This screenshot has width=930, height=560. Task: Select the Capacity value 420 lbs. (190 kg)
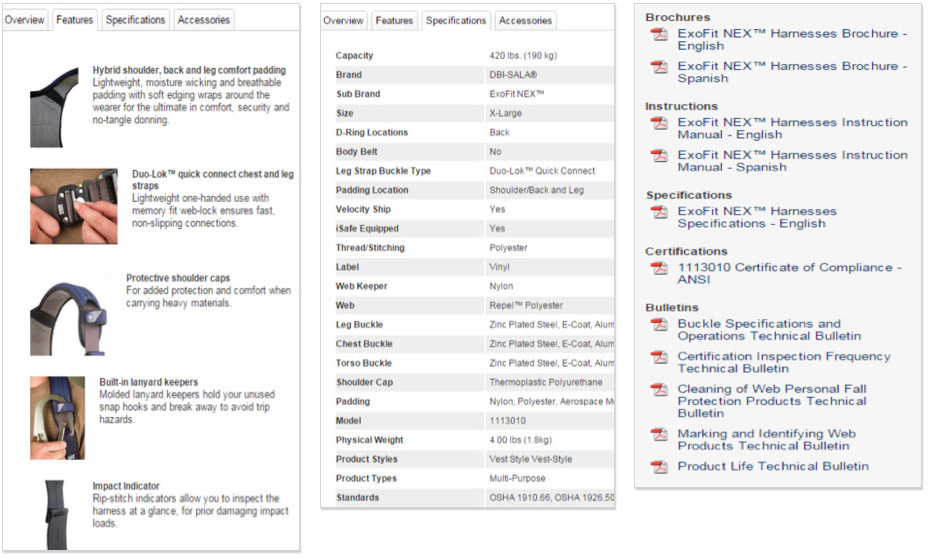point(523,55)
